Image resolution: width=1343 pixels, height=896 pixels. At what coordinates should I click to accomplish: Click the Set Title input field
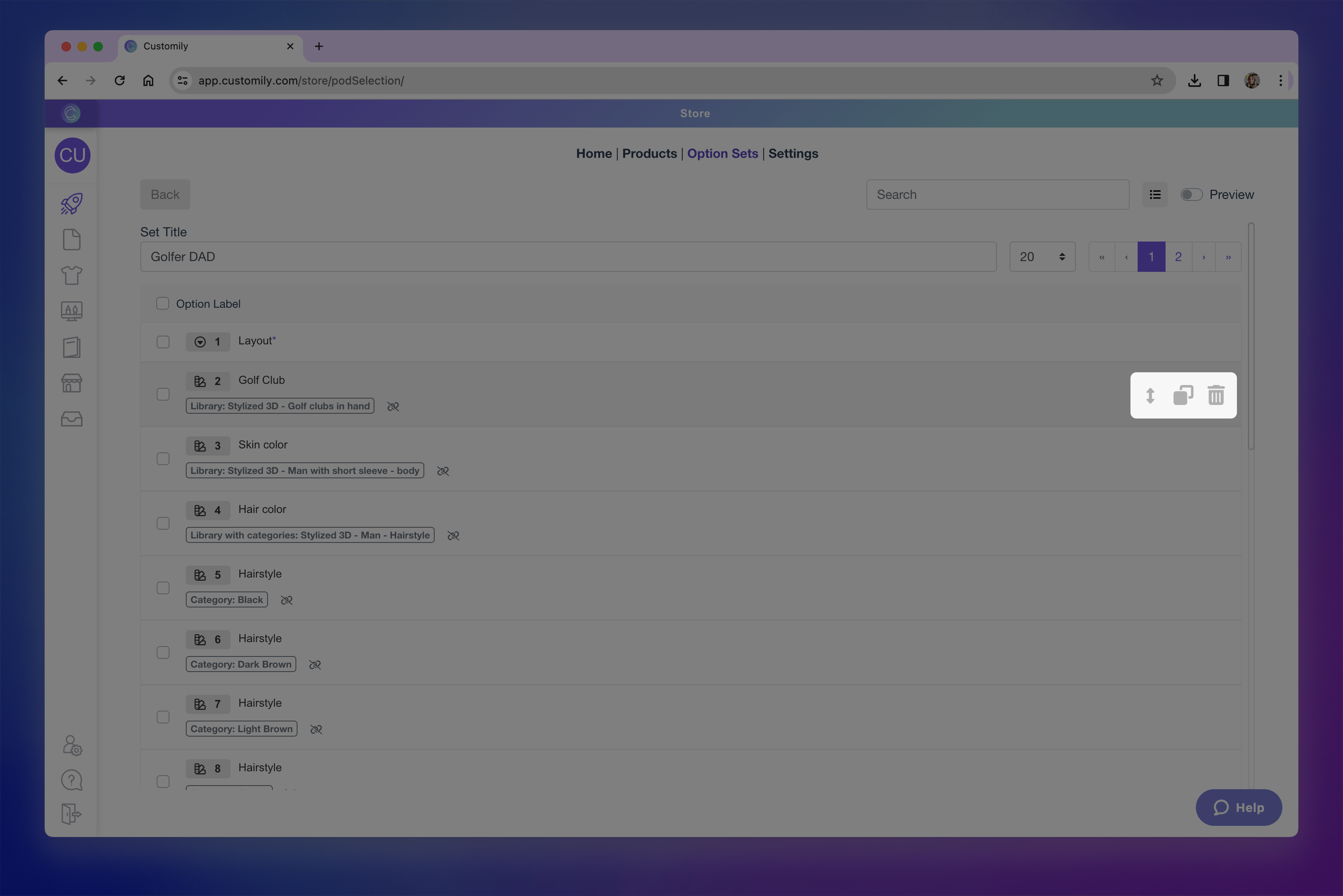click(x=568, y=257)
